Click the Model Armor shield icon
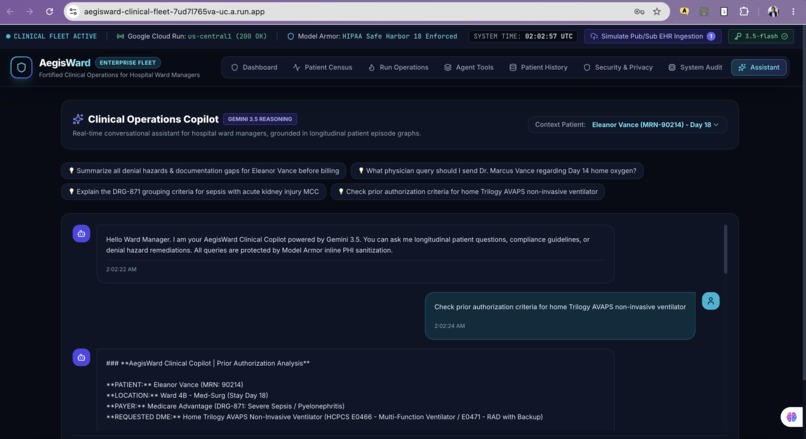806x439 pixels. 290,36
